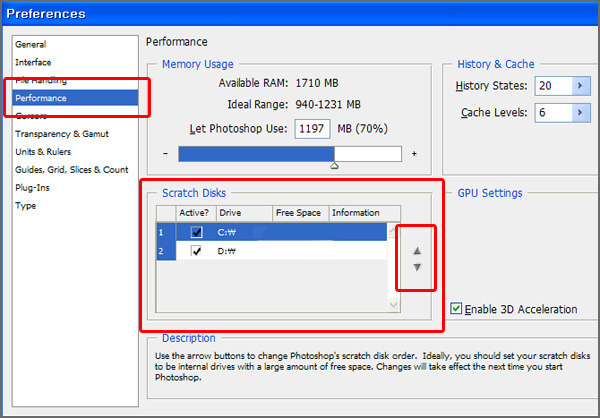Viewport: 600px width, 418px height.
Task: Click the Let Photoshop Use field showing 1197
Action: [x=312, y=129]
